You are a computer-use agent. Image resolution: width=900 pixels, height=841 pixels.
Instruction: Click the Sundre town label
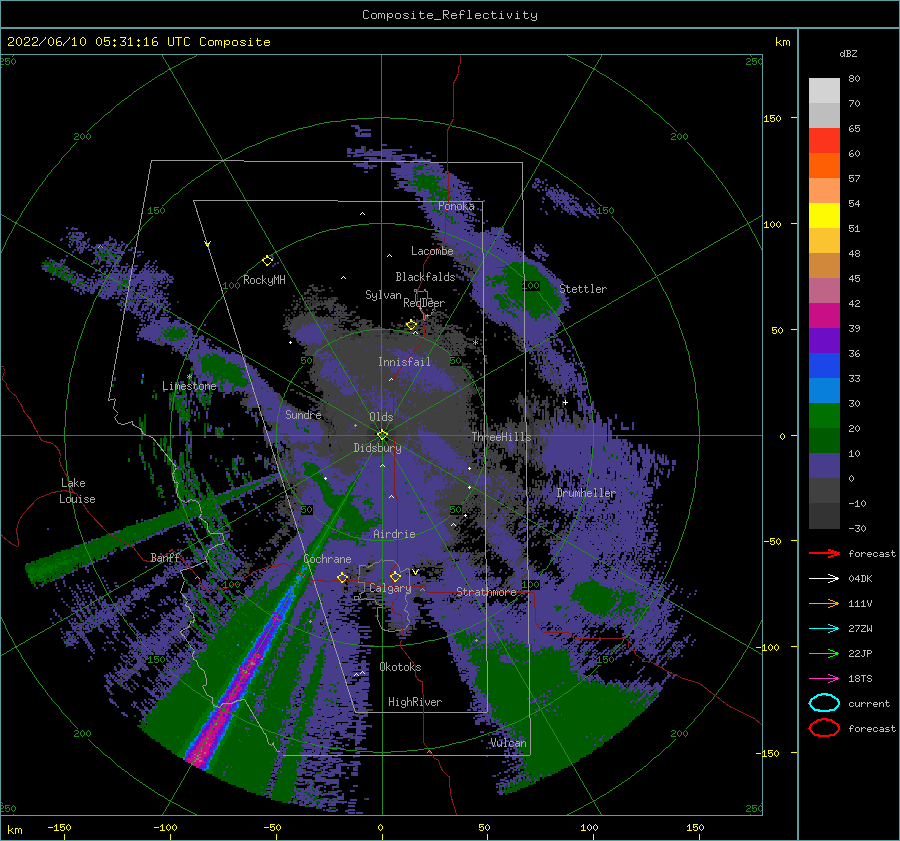click(303, 414)
